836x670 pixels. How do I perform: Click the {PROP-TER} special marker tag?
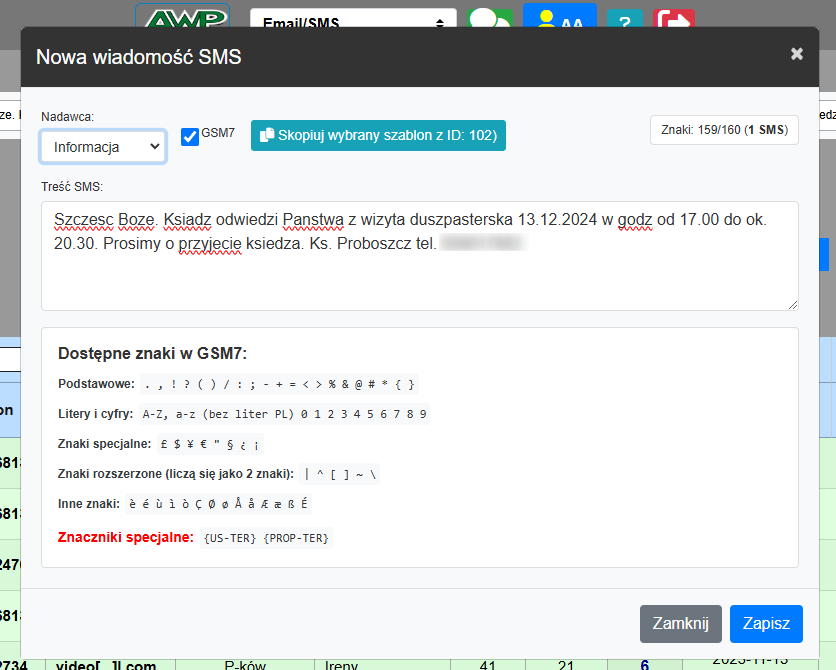pyautogui.click(x=296, y=538)
